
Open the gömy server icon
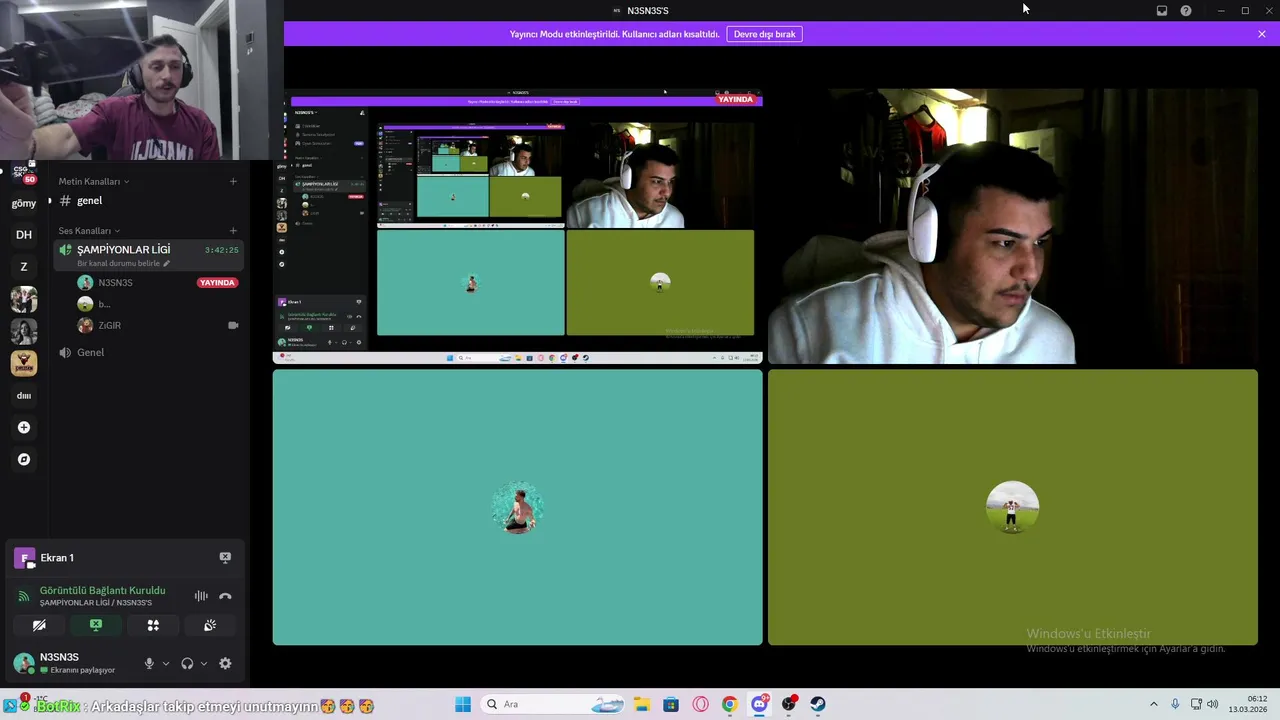(x=24, y=203)
